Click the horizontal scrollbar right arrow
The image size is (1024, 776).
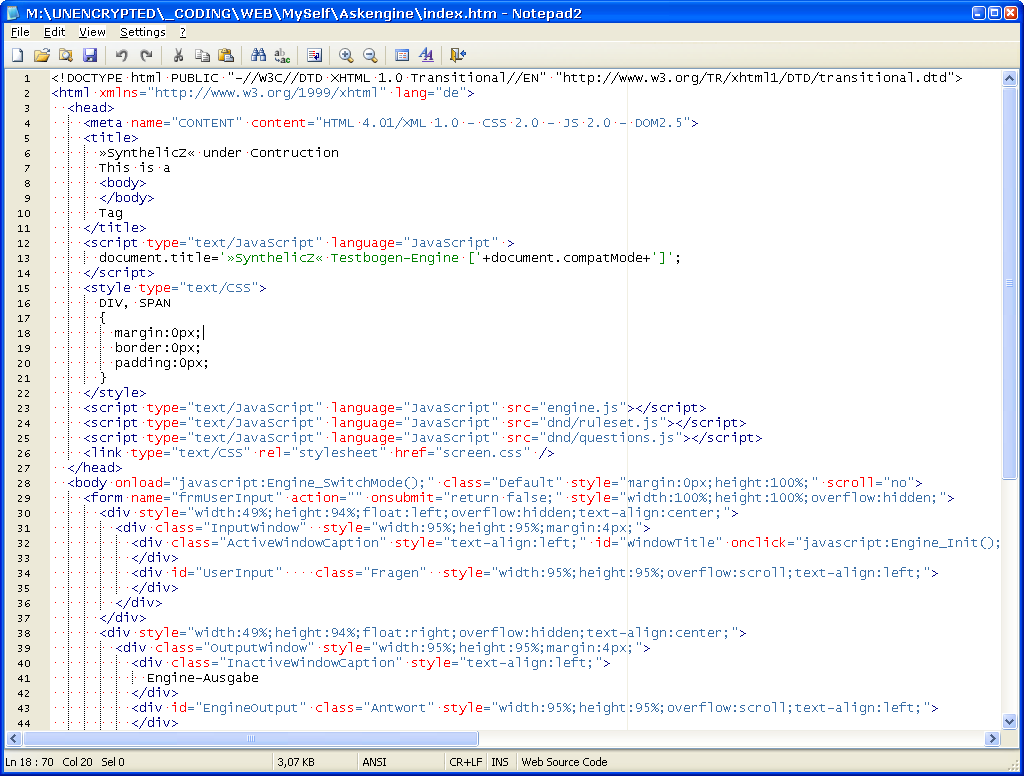pyautogui.click(x=993, y=739)
